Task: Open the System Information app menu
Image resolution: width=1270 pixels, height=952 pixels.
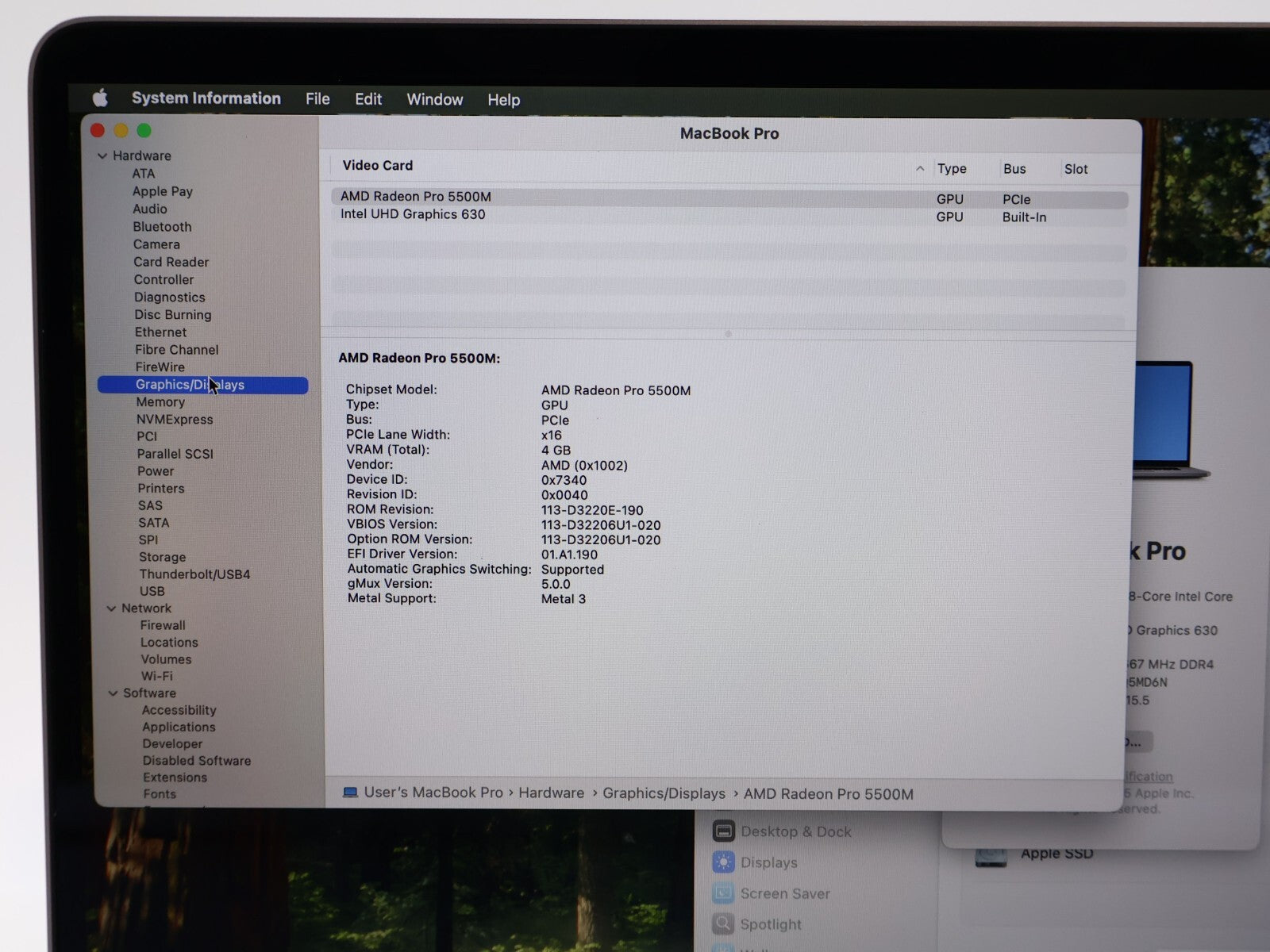Action: click(x=206, y=98)
